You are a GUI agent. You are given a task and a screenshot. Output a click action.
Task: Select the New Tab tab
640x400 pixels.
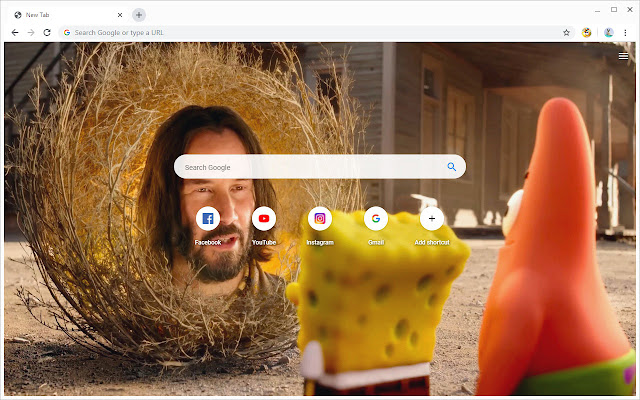[67, 15]
